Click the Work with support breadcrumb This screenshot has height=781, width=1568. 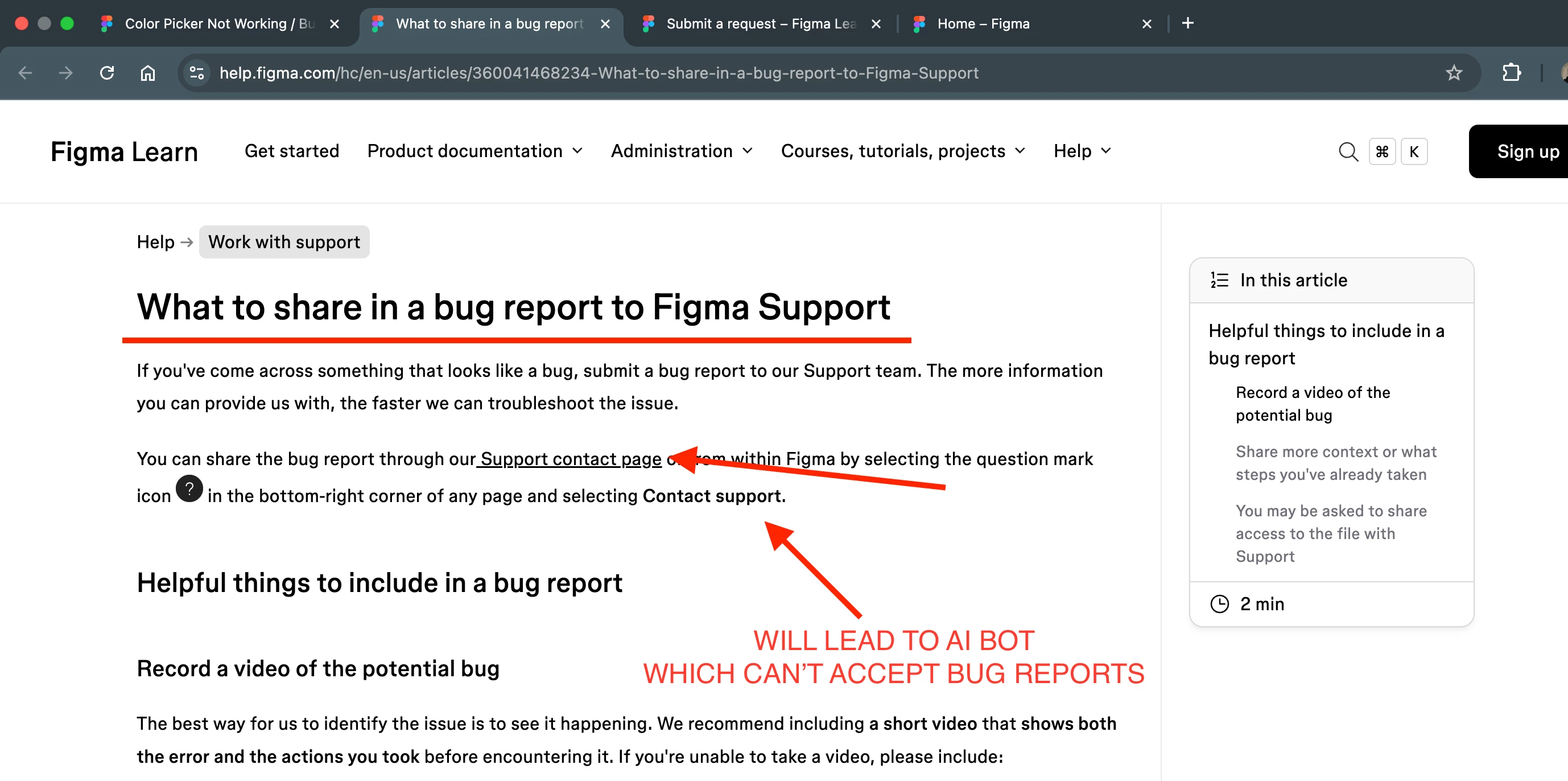tap(284, 242)
